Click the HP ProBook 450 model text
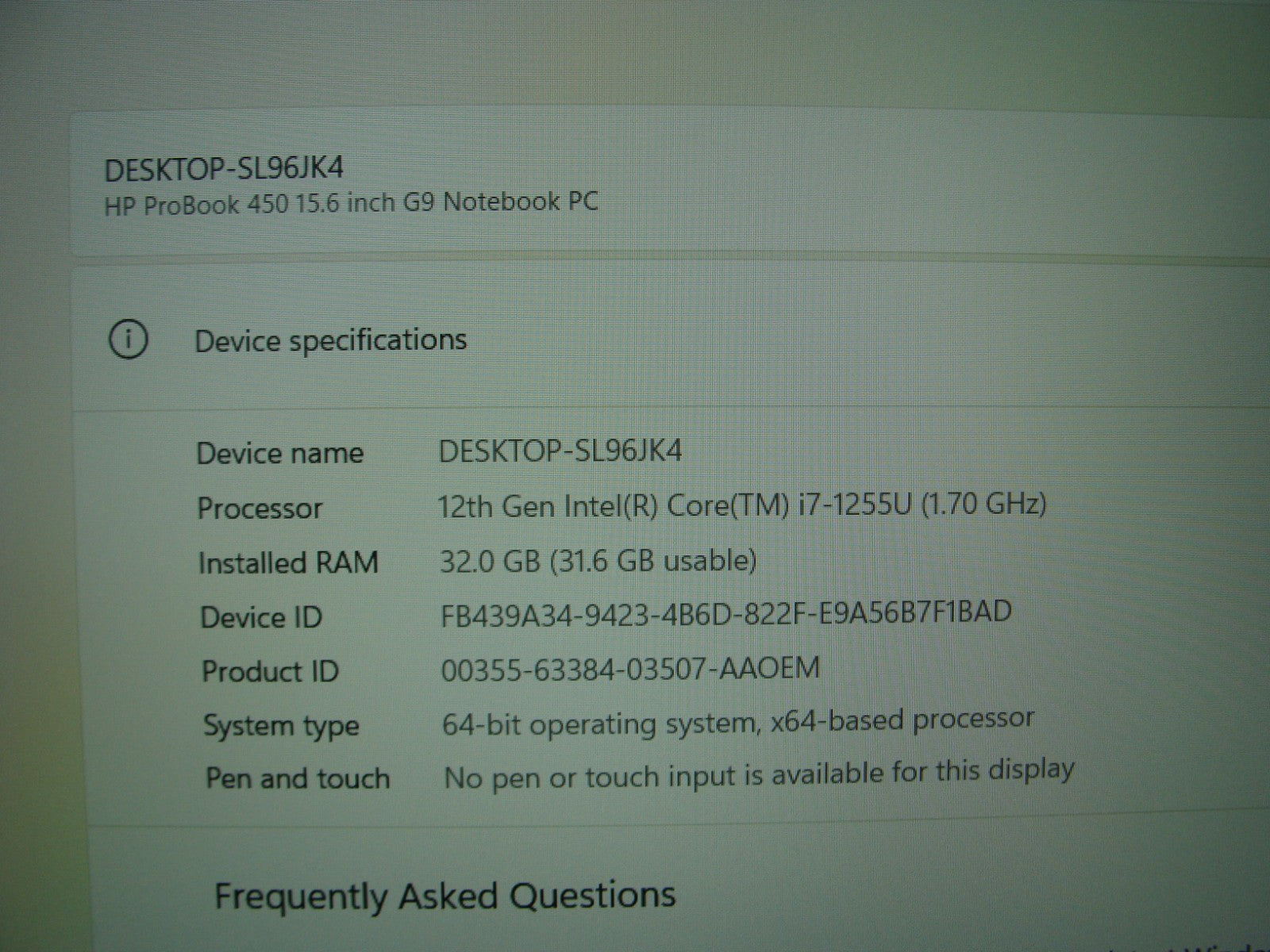This screenshot has height=952, width=1270. pos(351,203)
